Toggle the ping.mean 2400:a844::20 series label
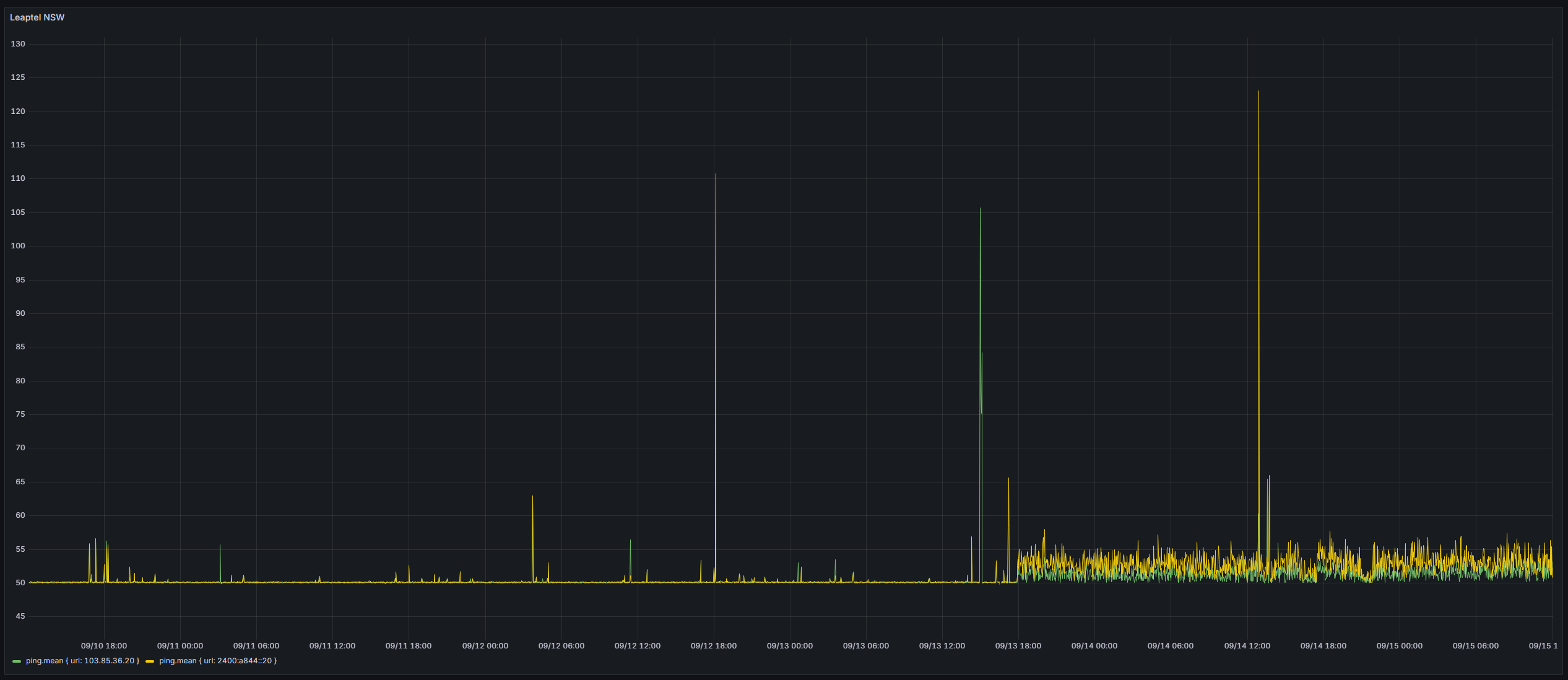 tap(218, 661)
